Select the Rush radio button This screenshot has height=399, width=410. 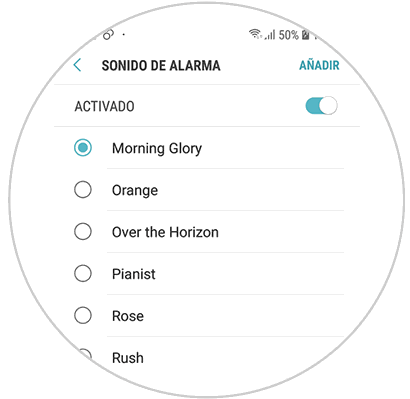(85, 356)
